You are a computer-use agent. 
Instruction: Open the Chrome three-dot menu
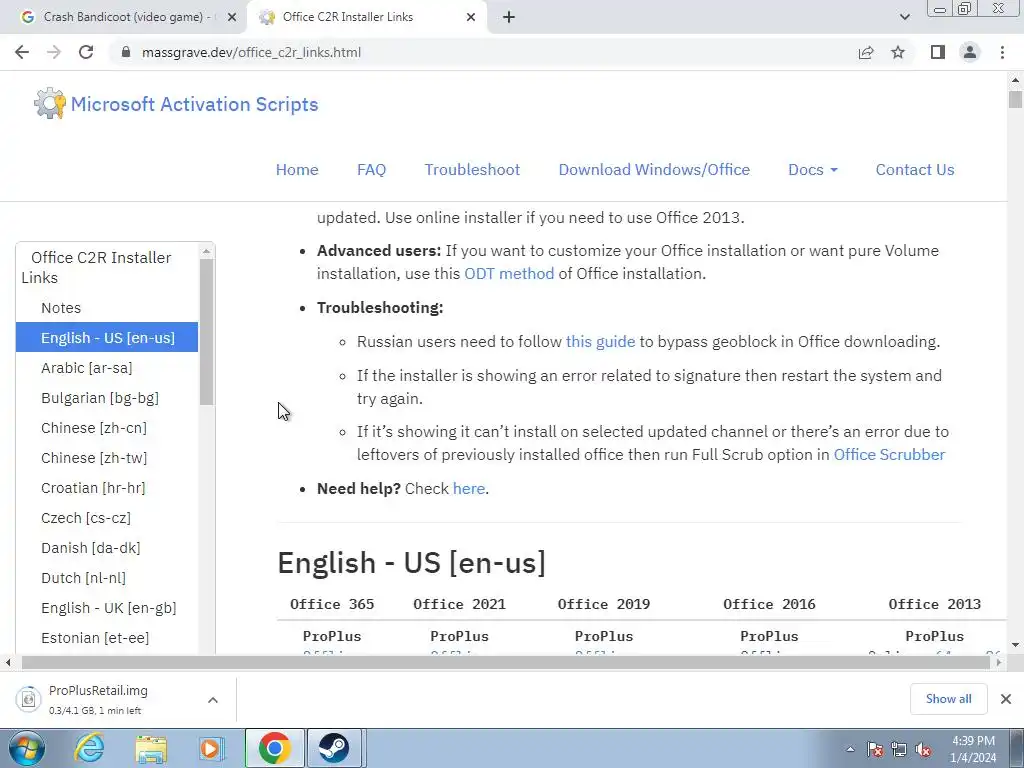(1002, 52)
